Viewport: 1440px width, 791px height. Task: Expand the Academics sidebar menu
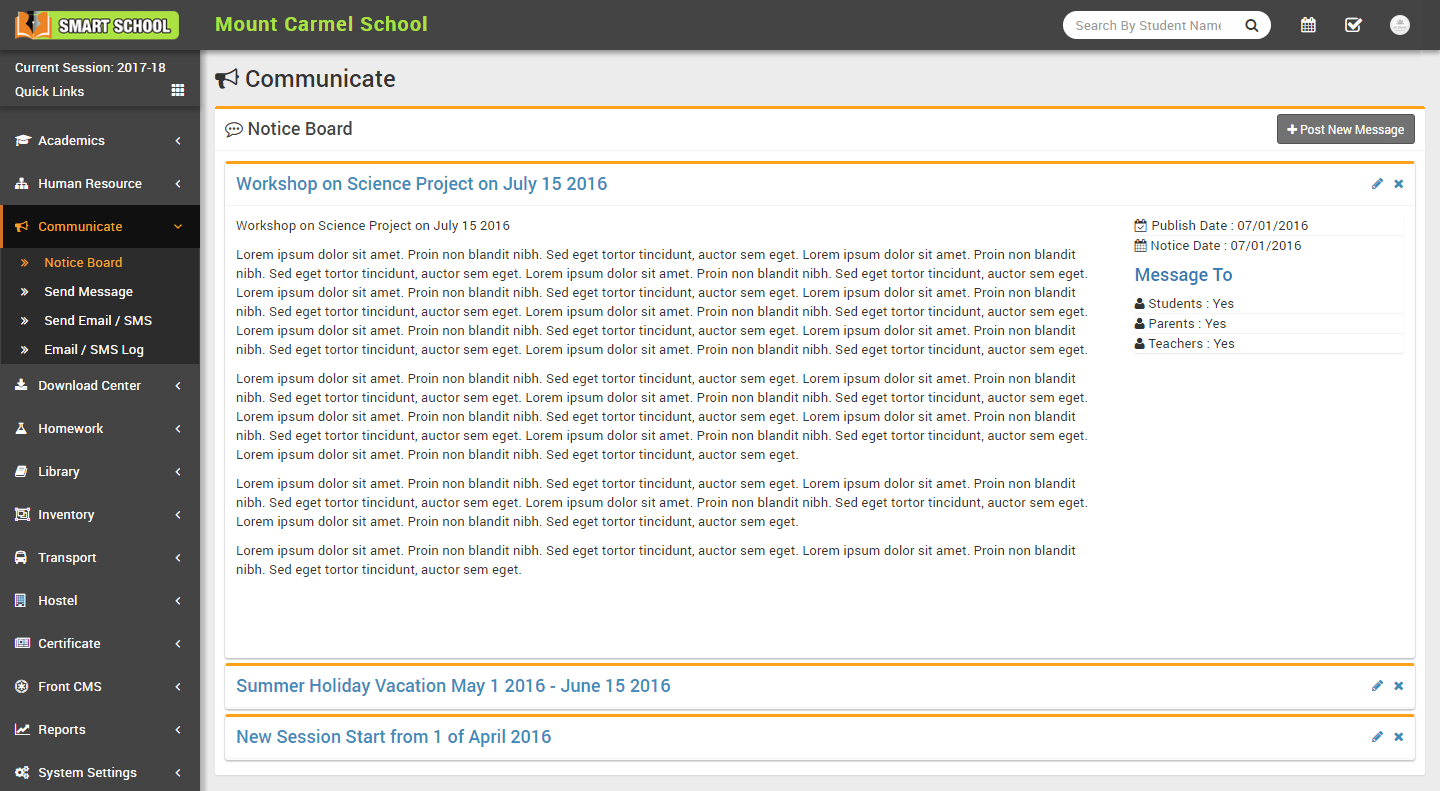(100, 141)
